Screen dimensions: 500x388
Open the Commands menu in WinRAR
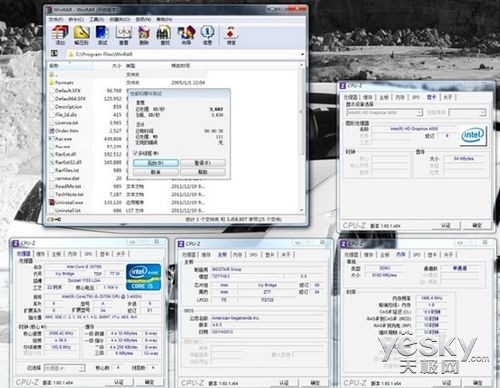(76, 19)
